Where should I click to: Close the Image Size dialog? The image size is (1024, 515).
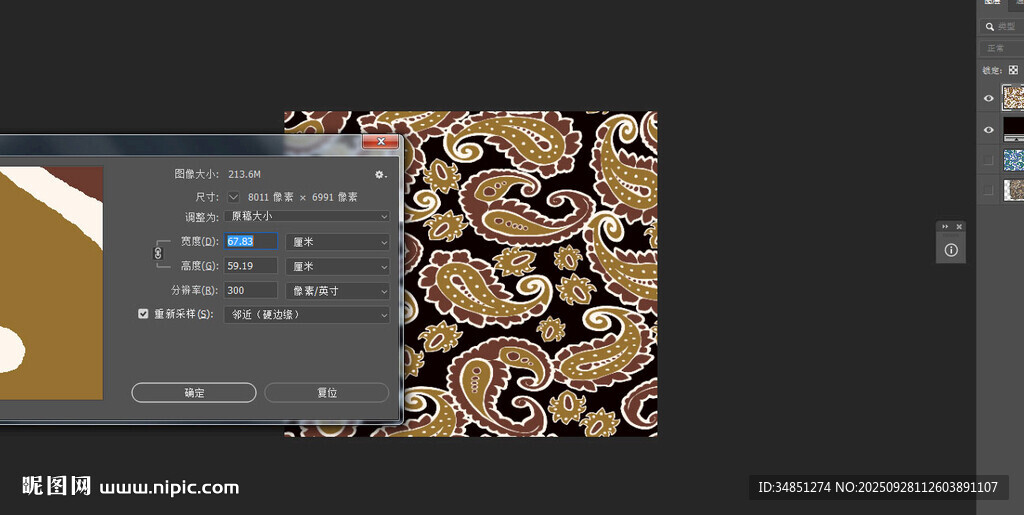[380, 142]
